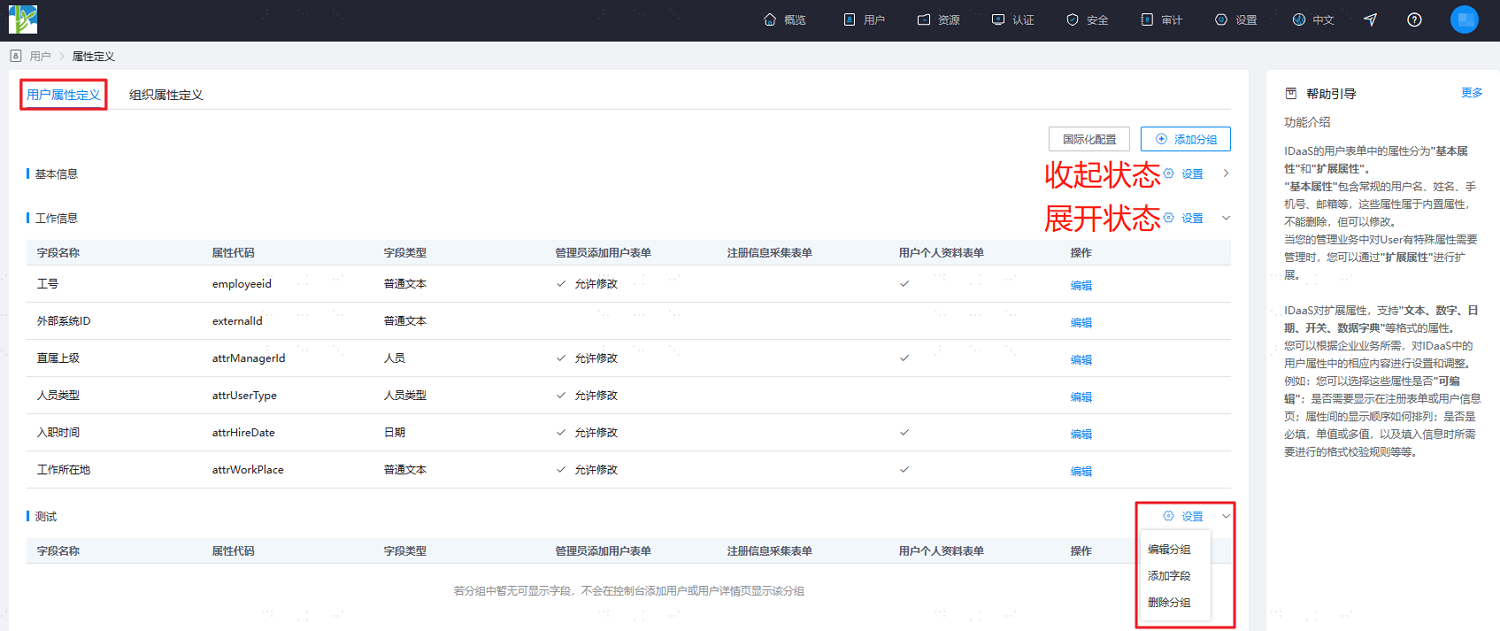The height and width of the screenshot is (631, 1500).
Task: Open 审计 navigation item
Action: tap(1162, 20)
